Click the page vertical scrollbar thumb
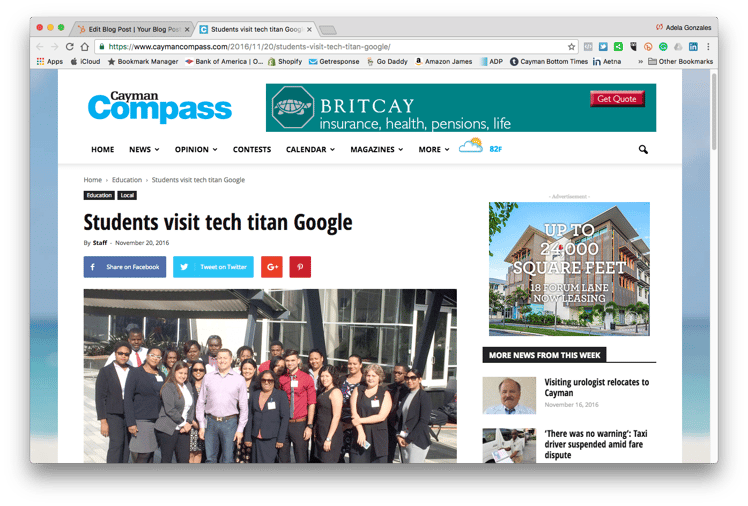The height and width of the screenshot is (506, 748). pyautogui.click(x=714, y=112)
